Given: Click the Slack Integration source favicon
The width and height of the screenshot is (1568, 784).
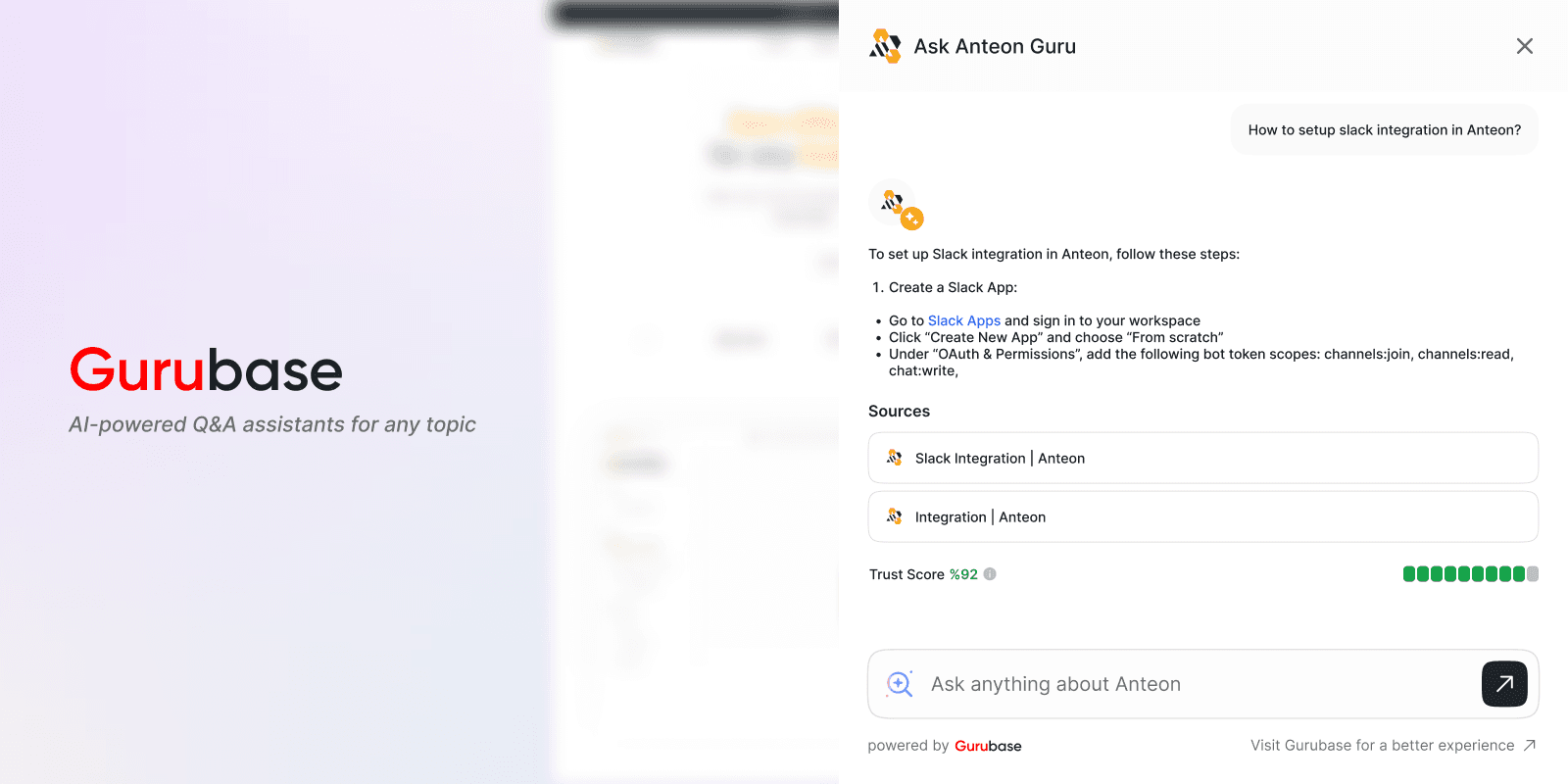Looking at the screenshot, I should click(x=894, y=458).
